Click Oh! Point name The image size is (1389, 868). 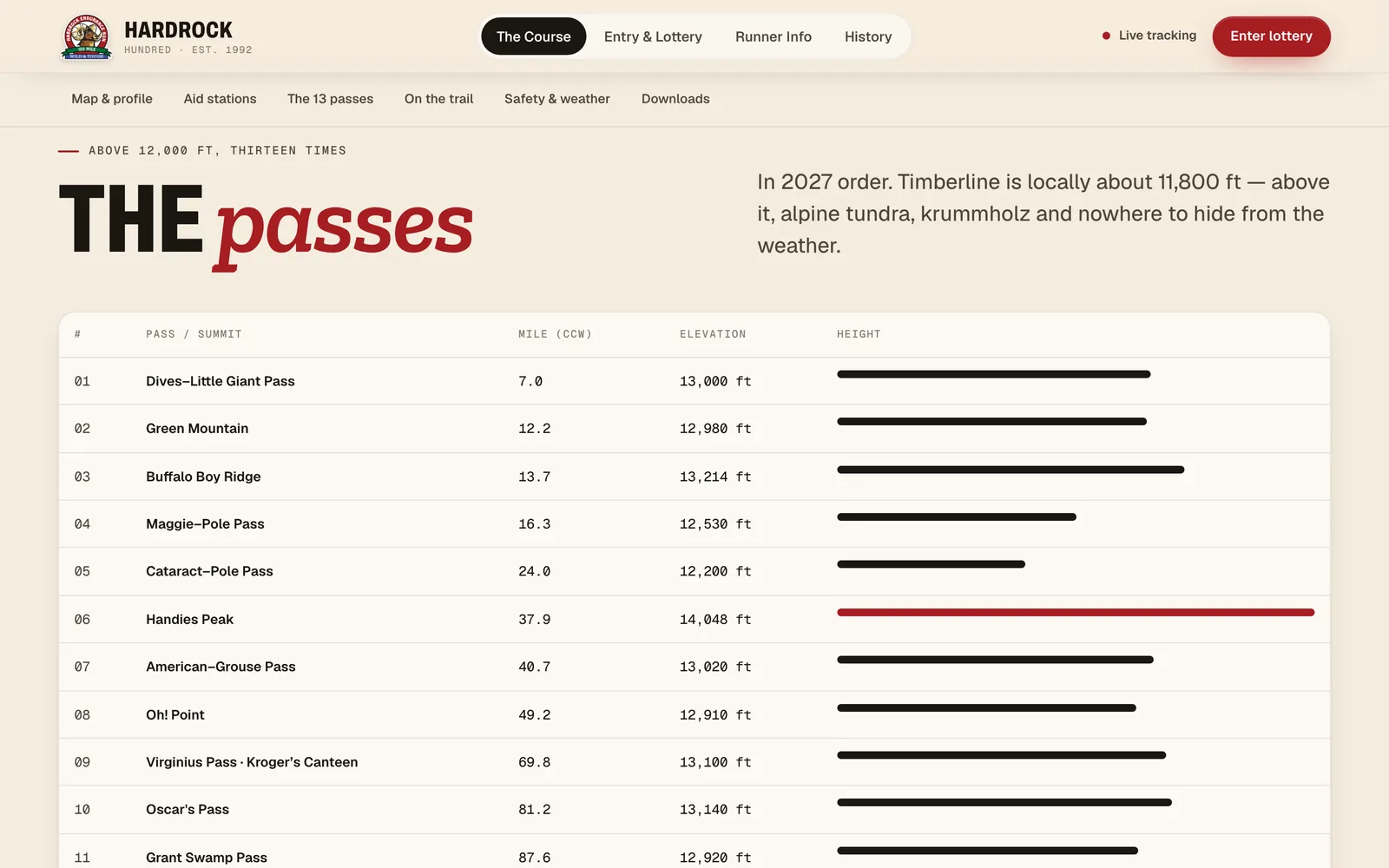pos(175,715)
